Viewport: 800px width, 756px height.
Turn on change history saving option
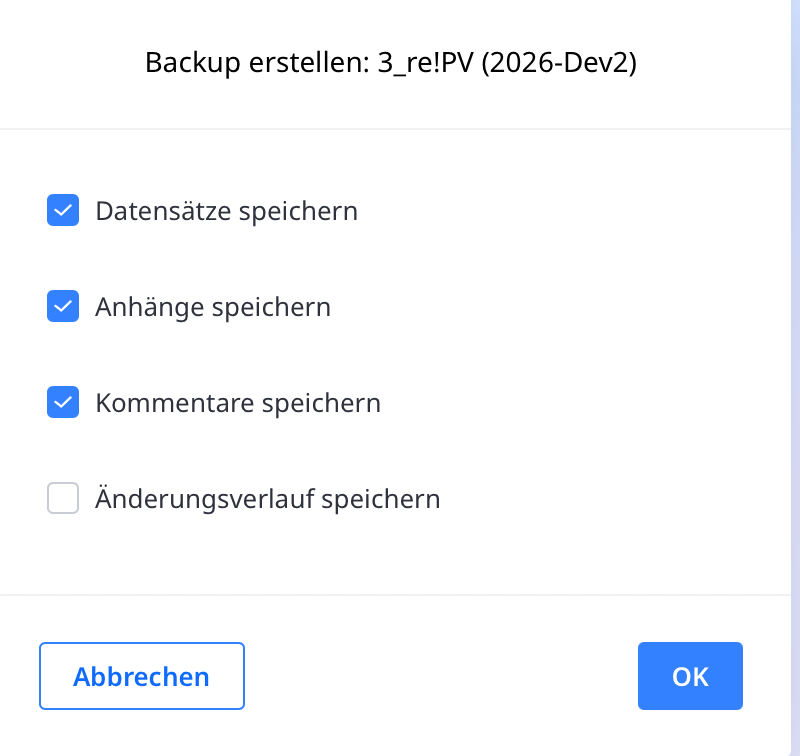(x=63, y=498)
